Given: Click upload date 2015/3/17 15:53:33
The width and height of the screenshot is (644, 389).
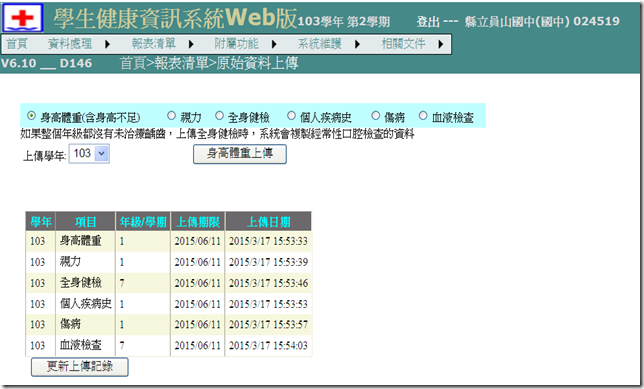Looking at the screenshot, I should click(268, 241).
